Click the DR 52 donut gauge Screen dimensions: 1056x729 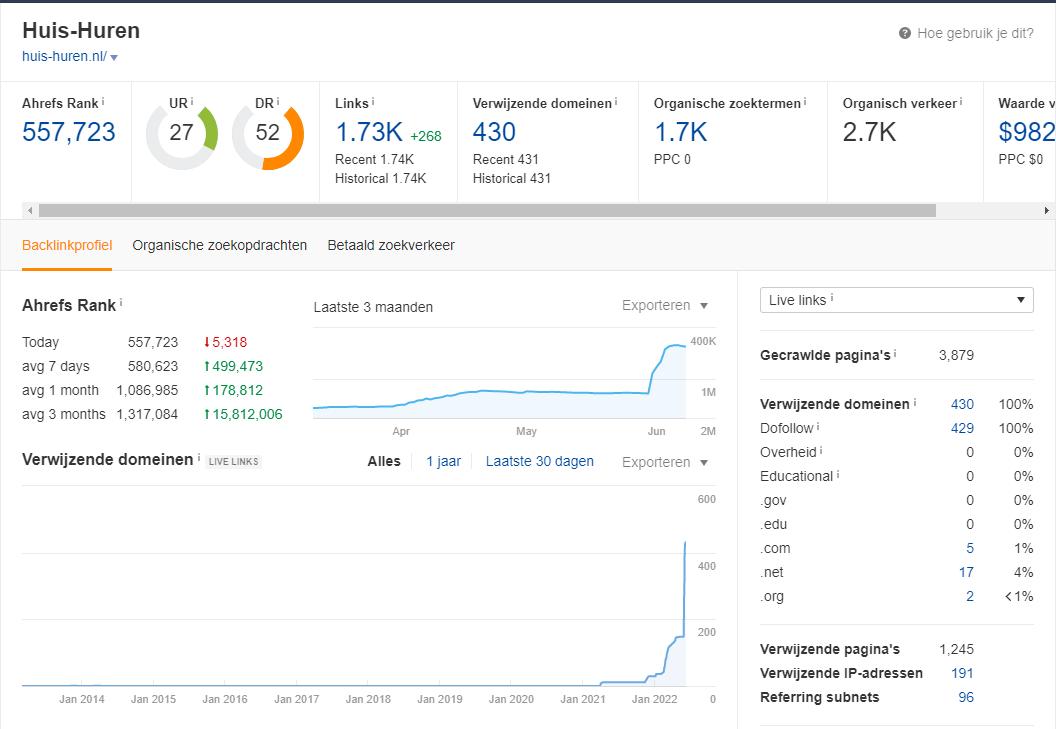pyautogui.click(x=268, y=133)
